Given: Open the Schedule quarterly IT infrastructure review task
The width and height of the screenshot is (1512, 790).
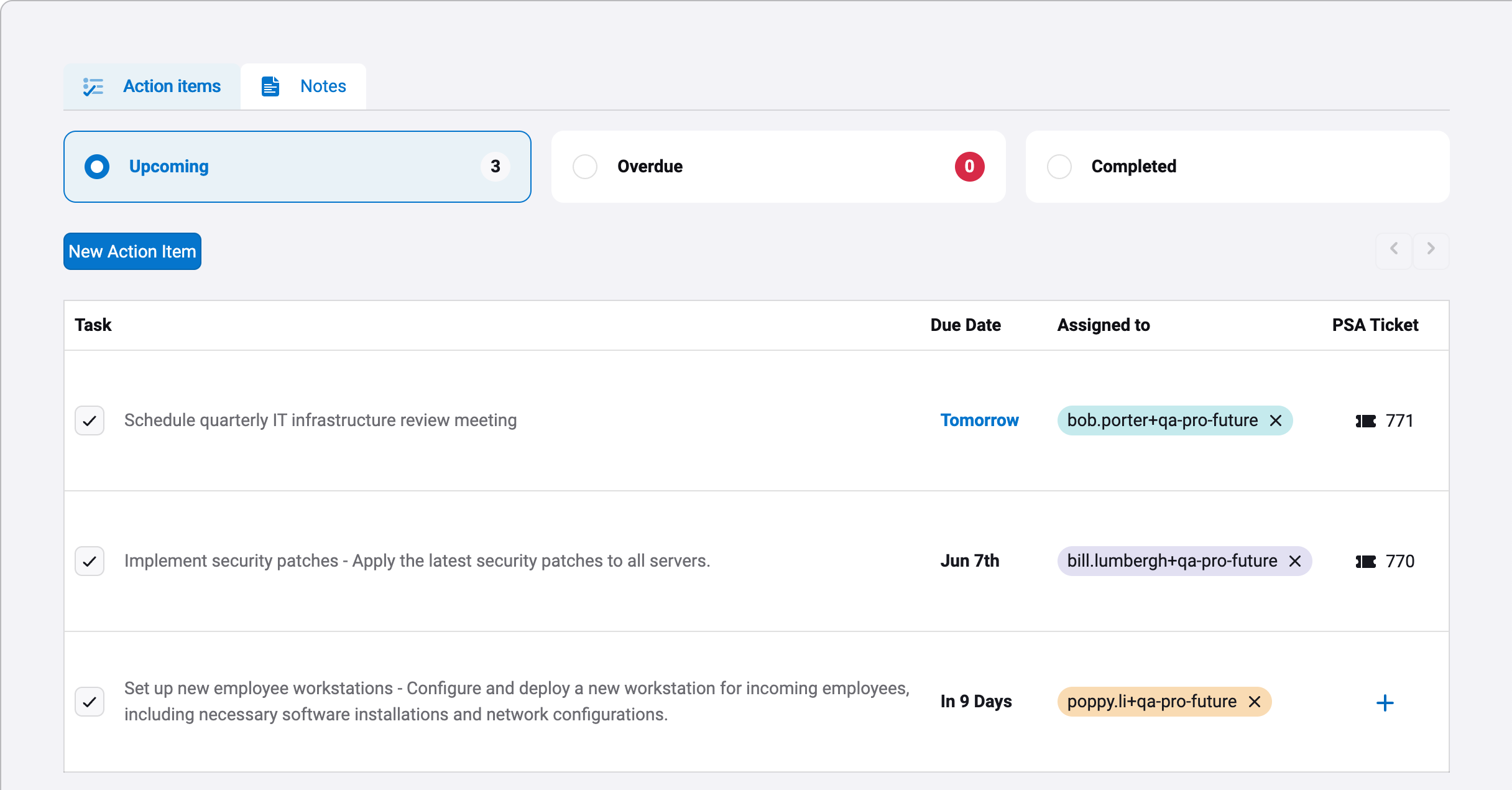Looking at the screenshot, I should coord(321,421).
